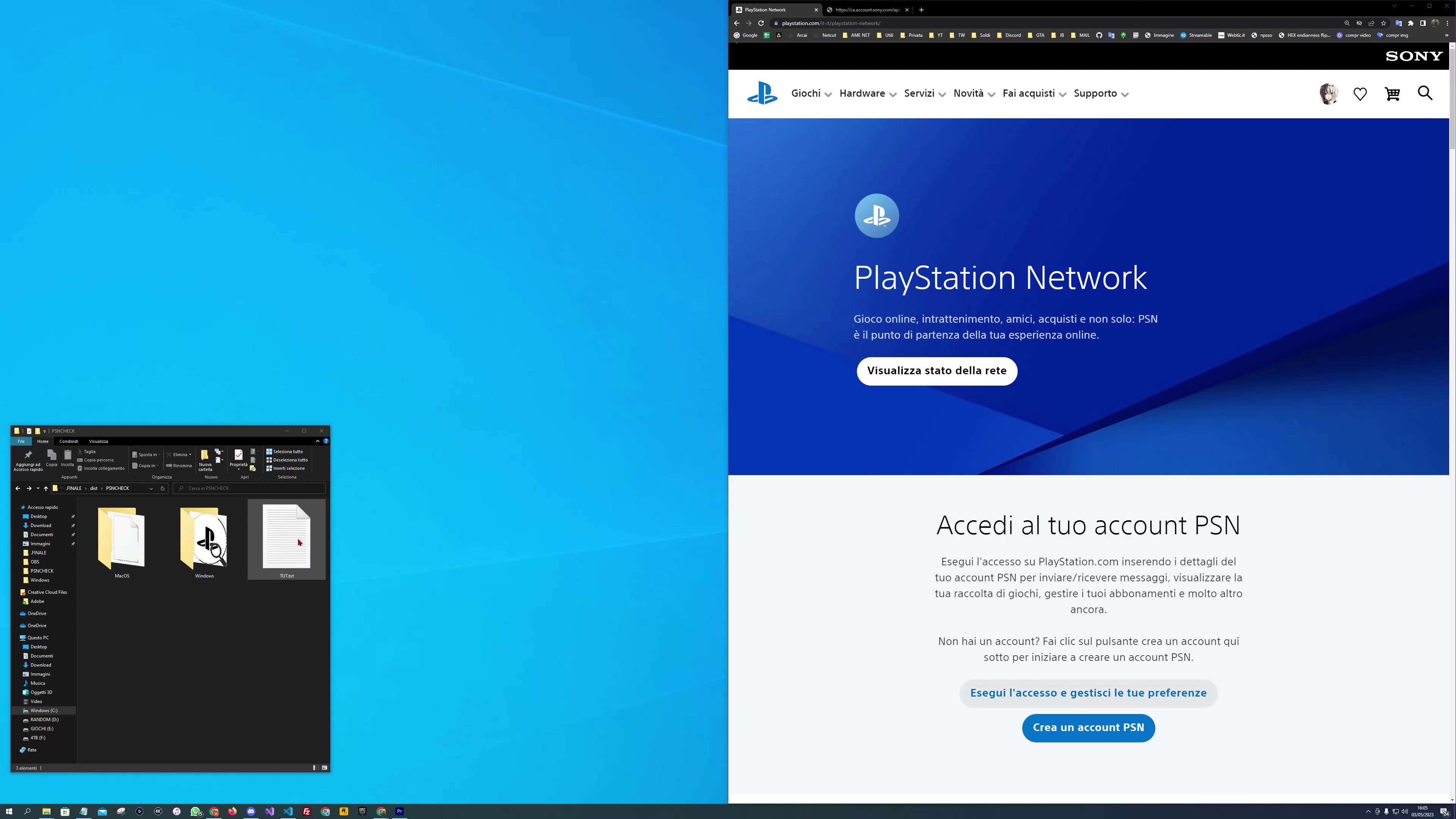
Task: Expand the Servizi navigation menu
Action: tap(925, 94)
